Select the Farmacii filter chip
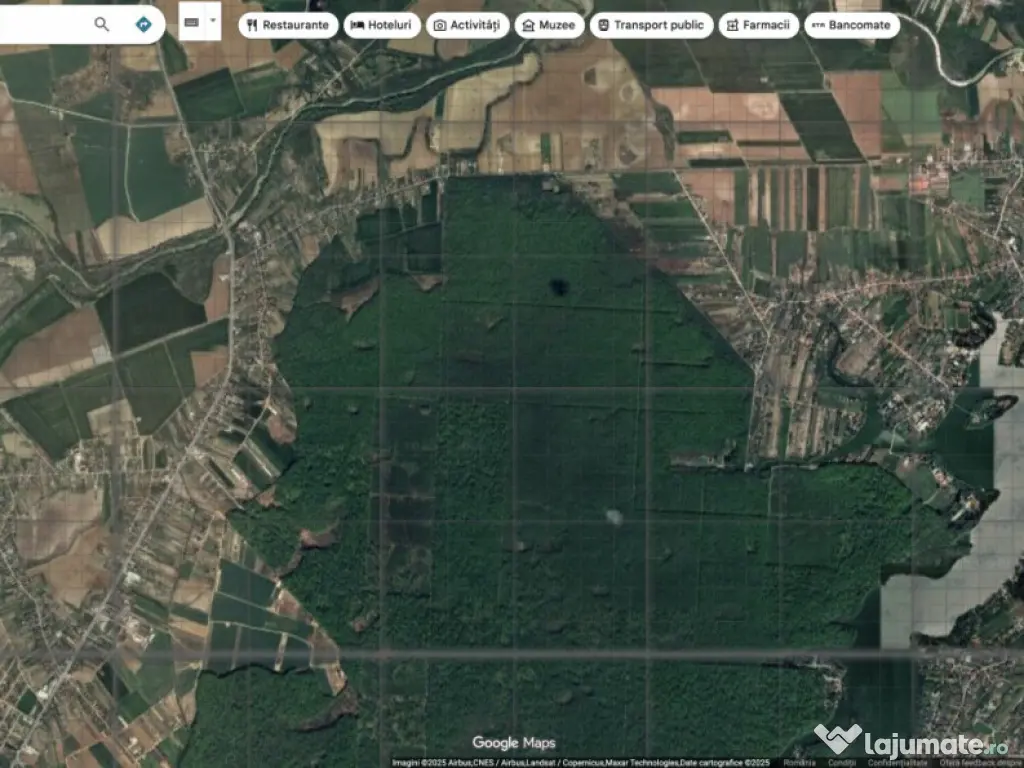This screenshot has width=1024, height=768. [758, 25]
